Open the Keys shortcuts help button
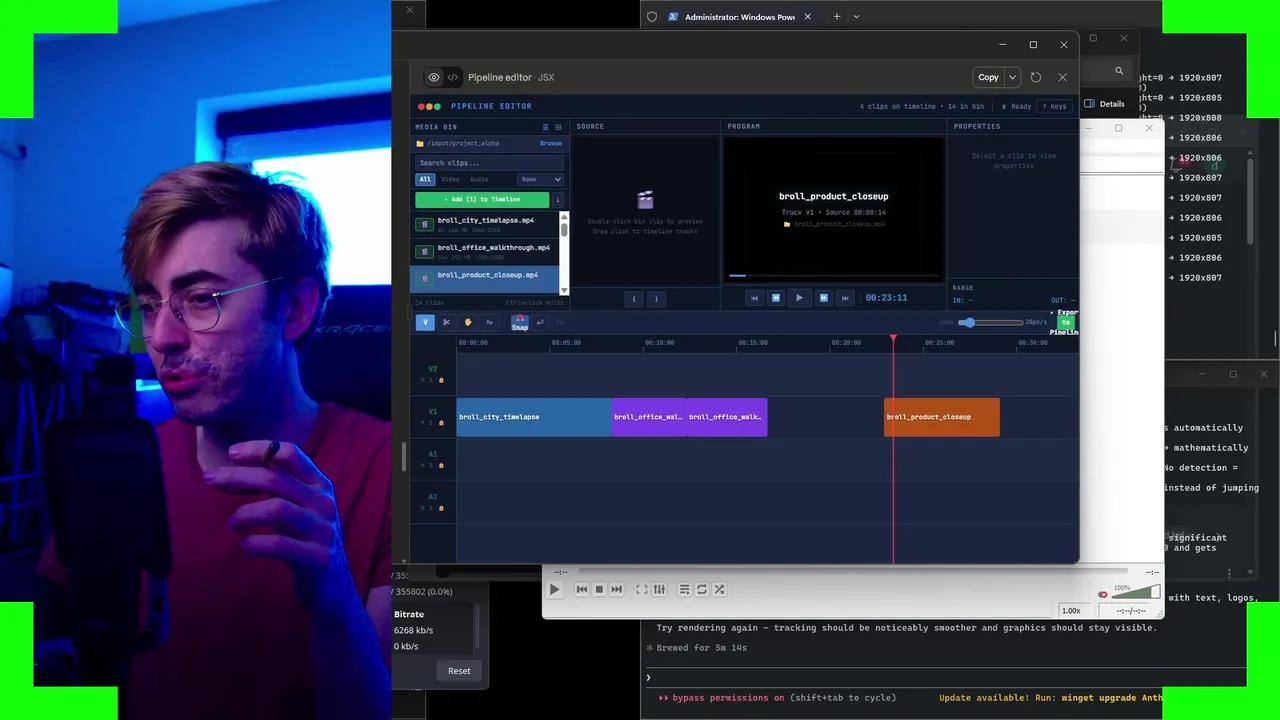Screen dimensions: 1280x720 pos(1054,106)
